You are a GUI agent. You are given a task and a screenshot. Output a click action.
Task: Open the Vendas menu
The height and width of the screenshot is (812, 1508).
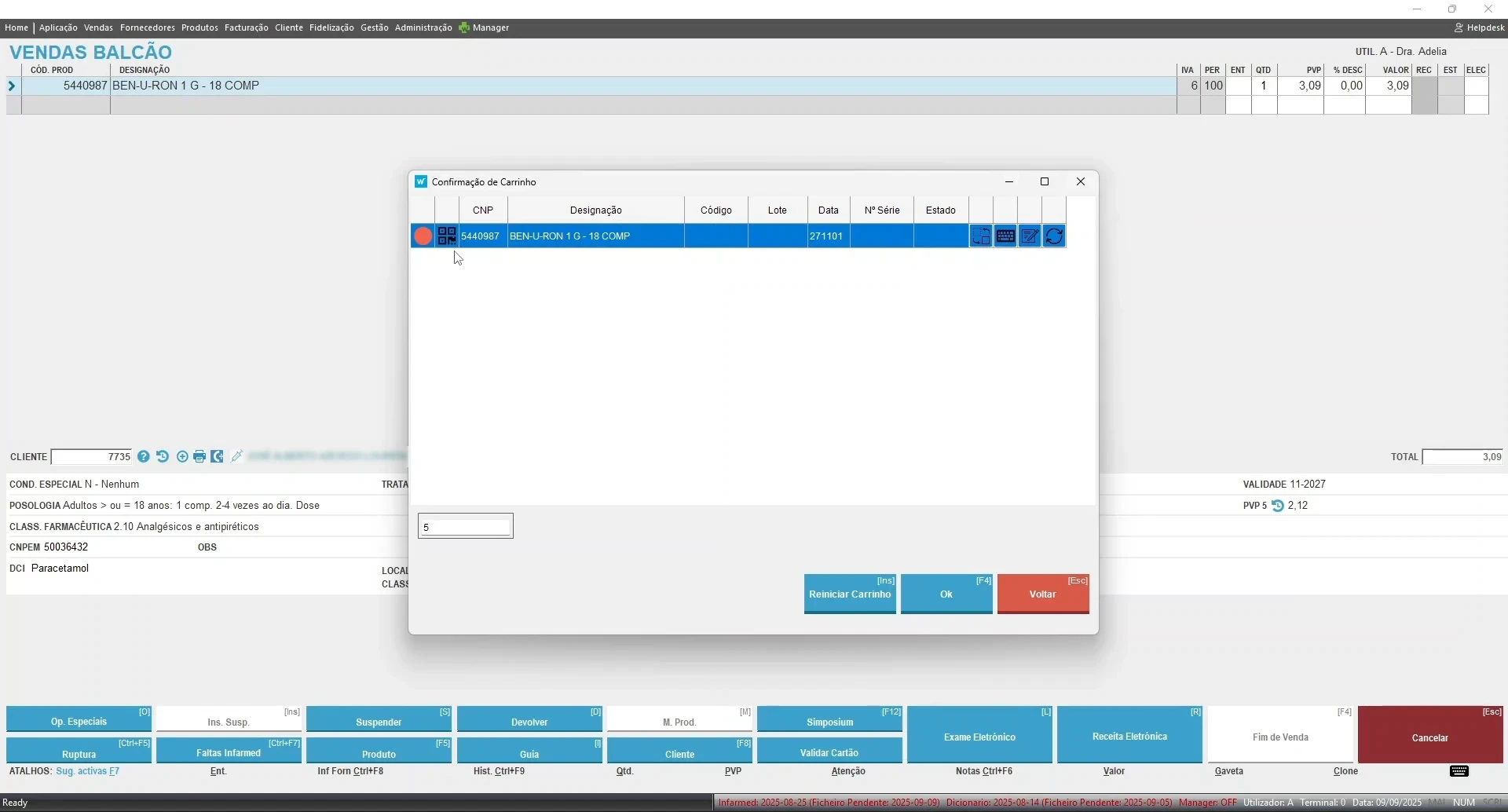98,27
